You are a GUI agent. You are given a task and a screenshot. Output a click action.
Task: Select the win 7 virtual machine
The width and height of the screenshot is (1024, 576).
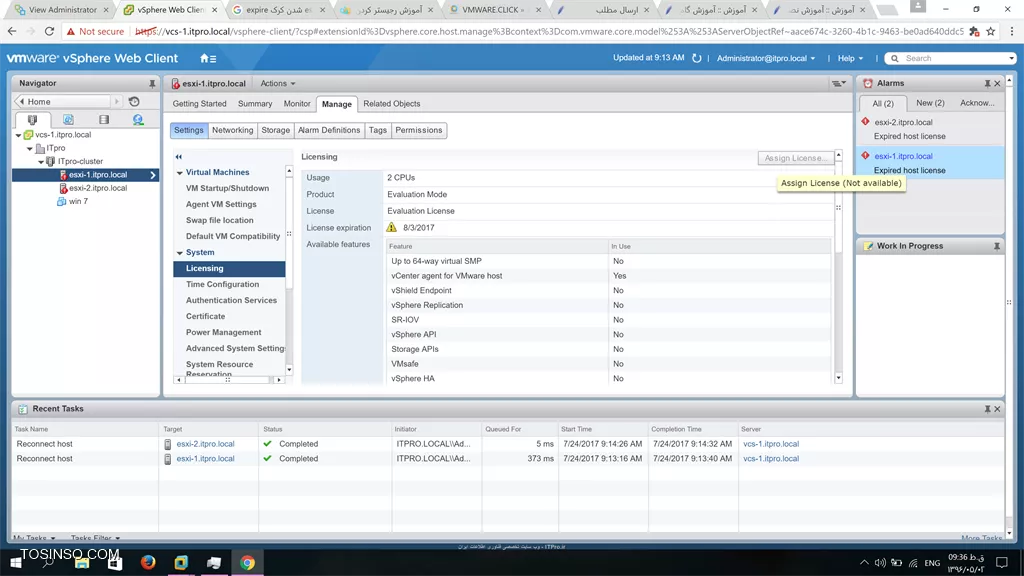click(x=78, y=201)
